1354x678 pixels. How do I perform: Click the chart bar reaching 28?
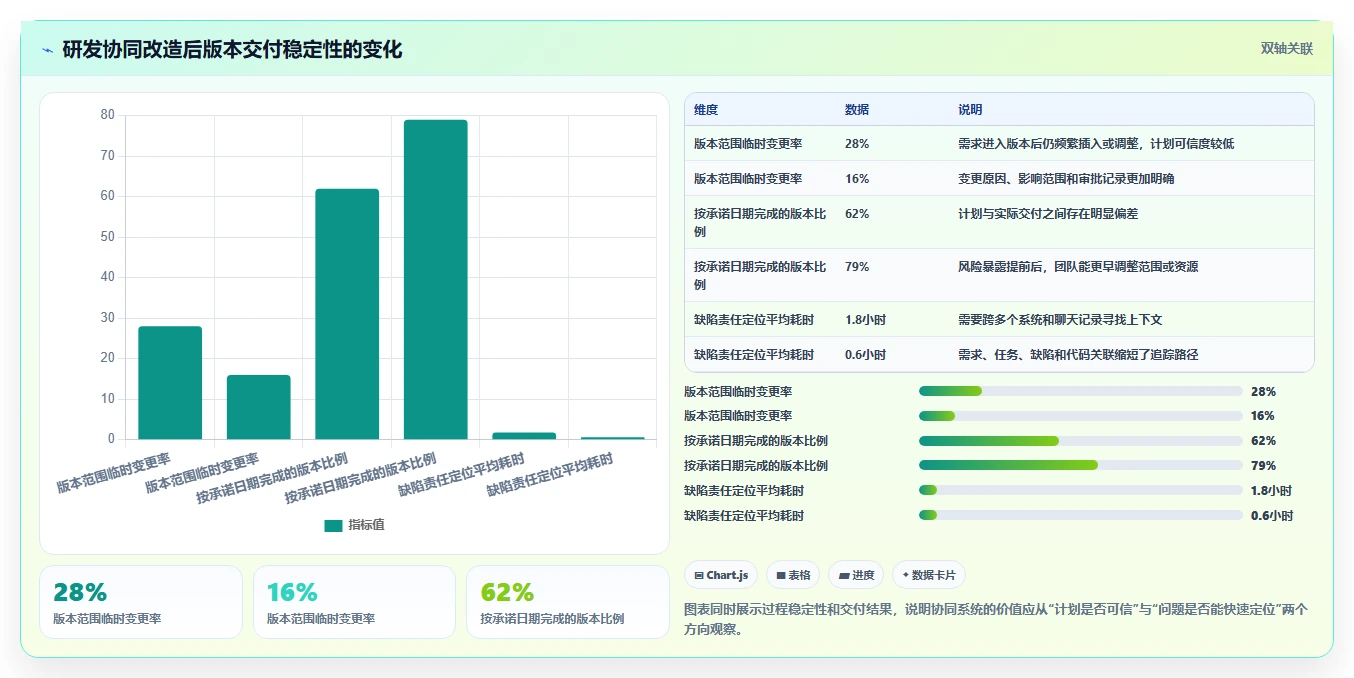[x=170, y=383]
